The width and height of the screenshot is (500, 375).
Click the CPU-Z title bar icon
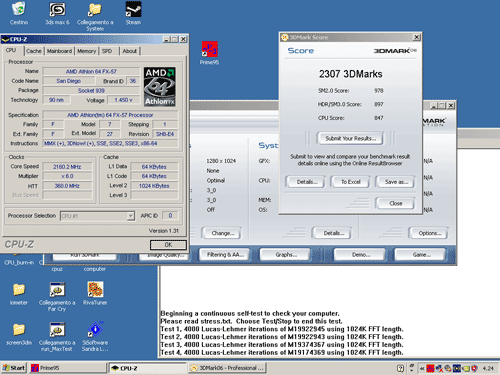tap(5, 39)
